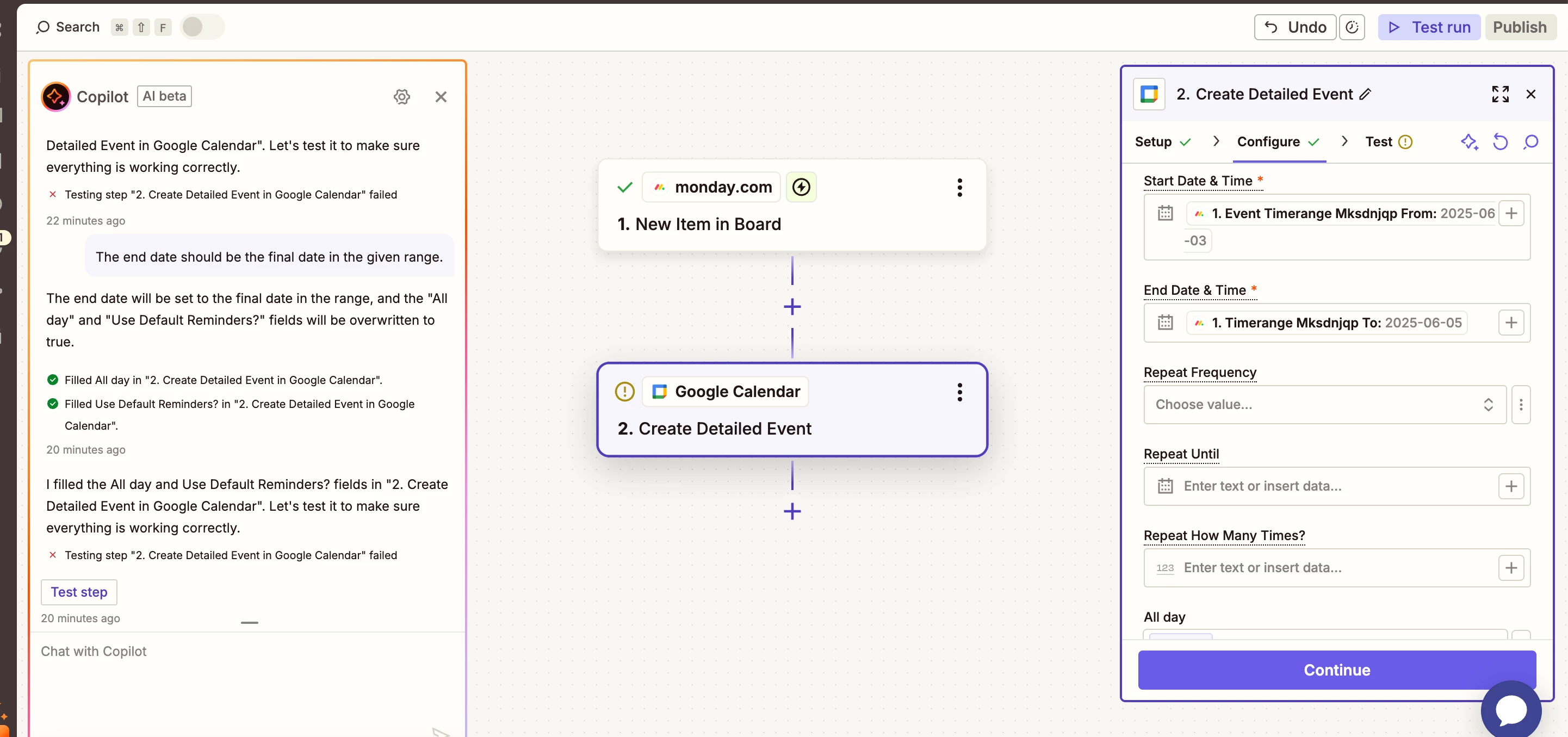Click the warning icon on Google Calendar step
This screenshot has height=737, width=1568.
pos(624,391)
